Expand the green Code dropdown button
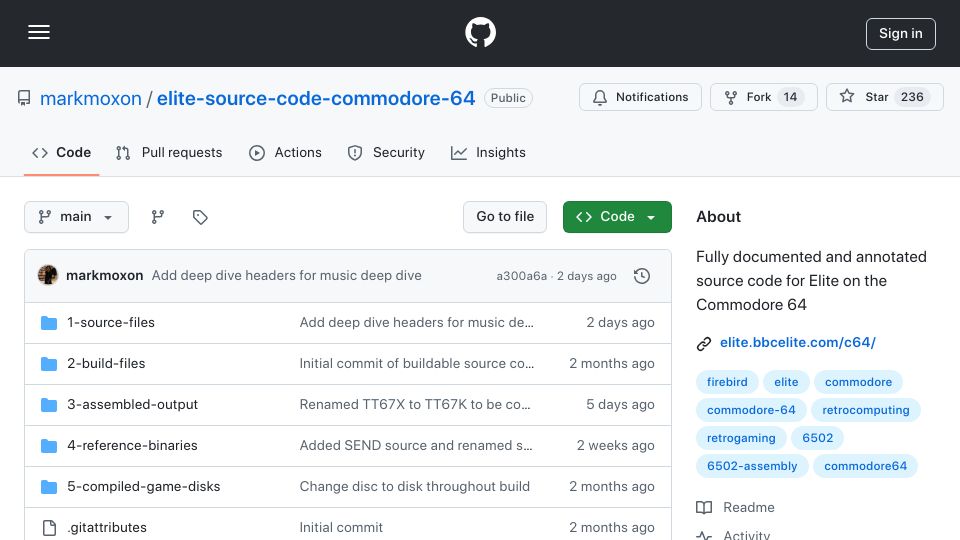Screen dimensions: 960x540 pos(617,217)
